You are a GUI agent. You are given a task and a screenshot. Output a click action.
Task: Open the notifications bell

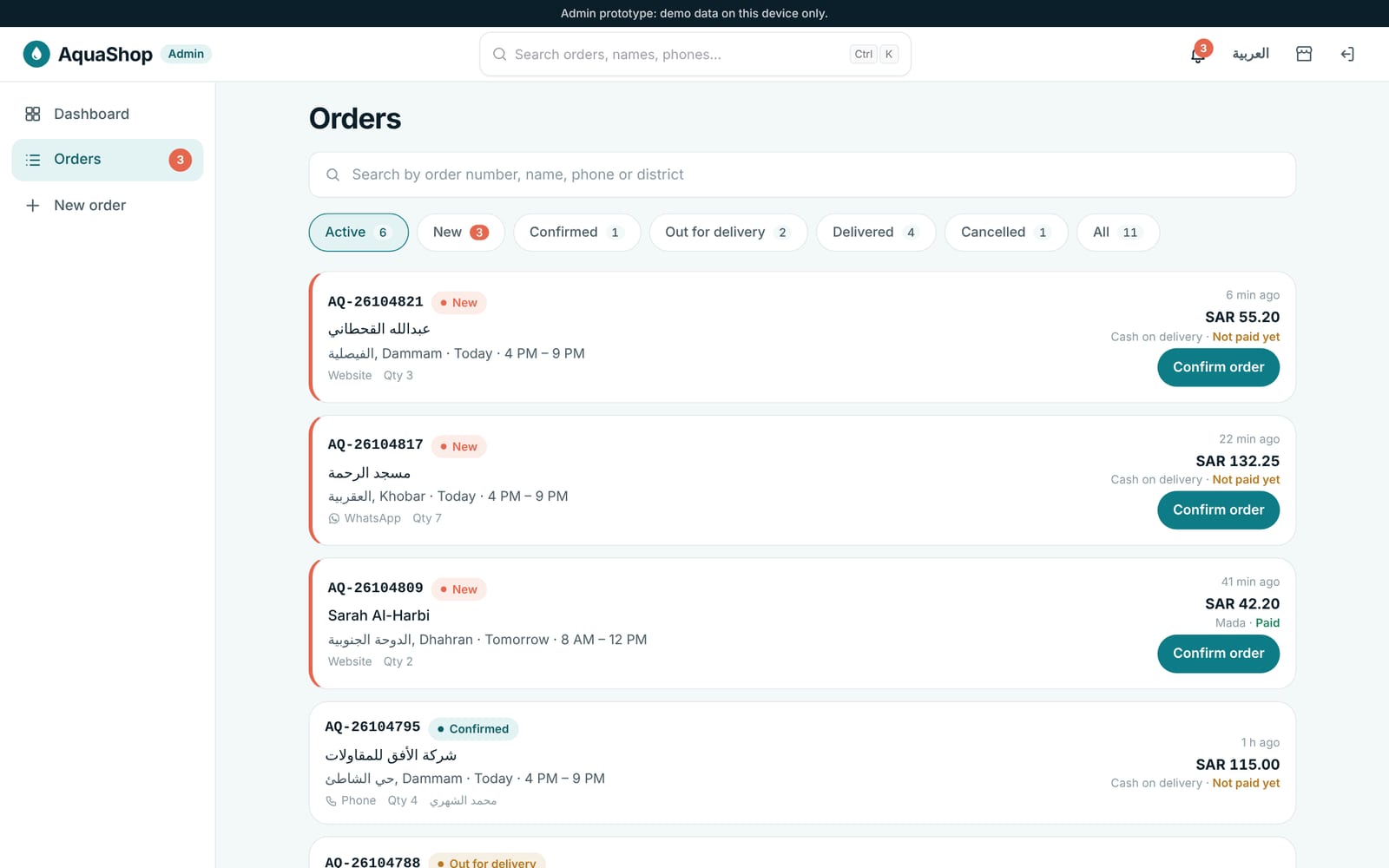[1198, 54]
